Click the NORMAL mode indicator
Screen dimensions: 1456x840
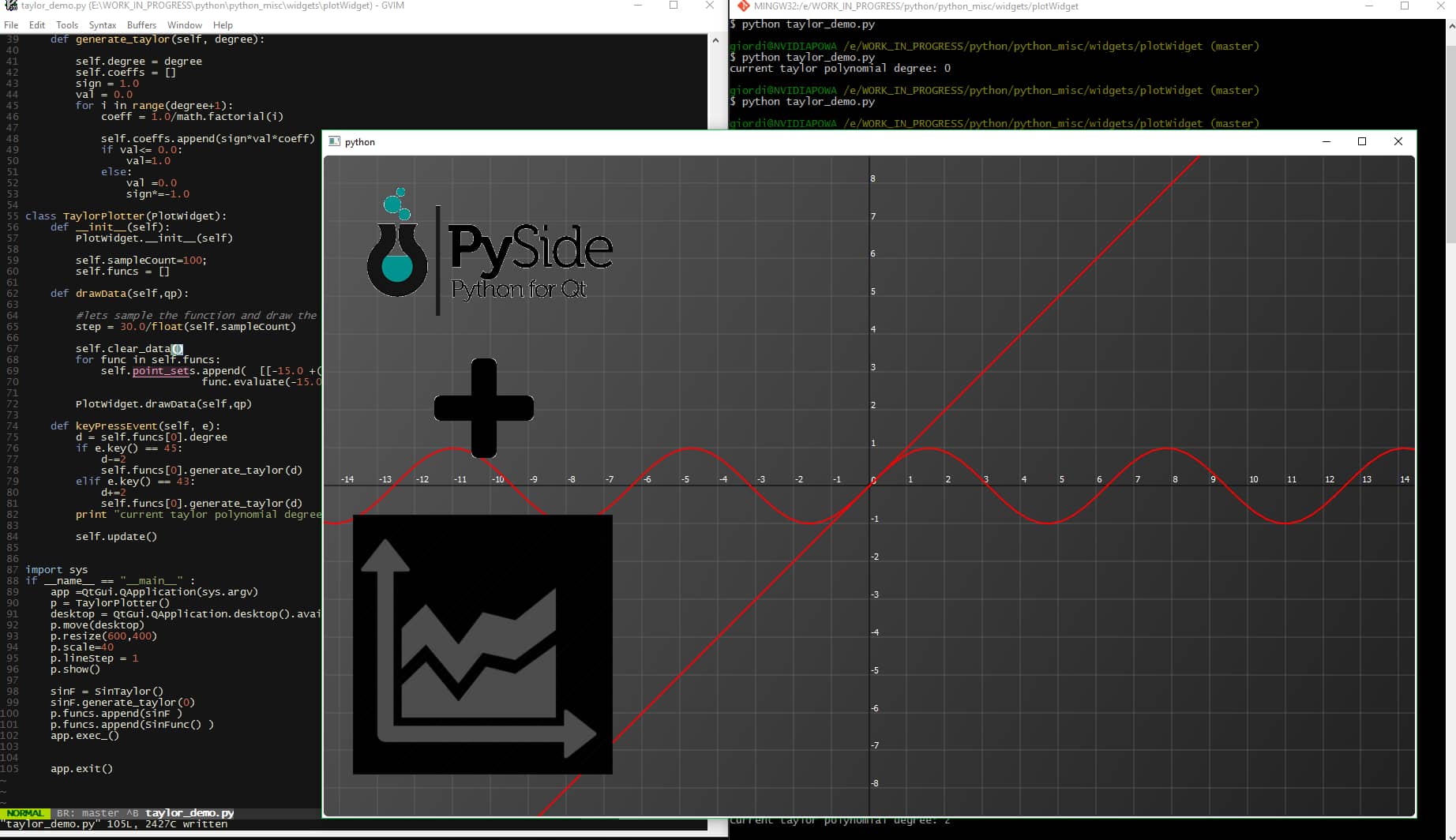25,812
